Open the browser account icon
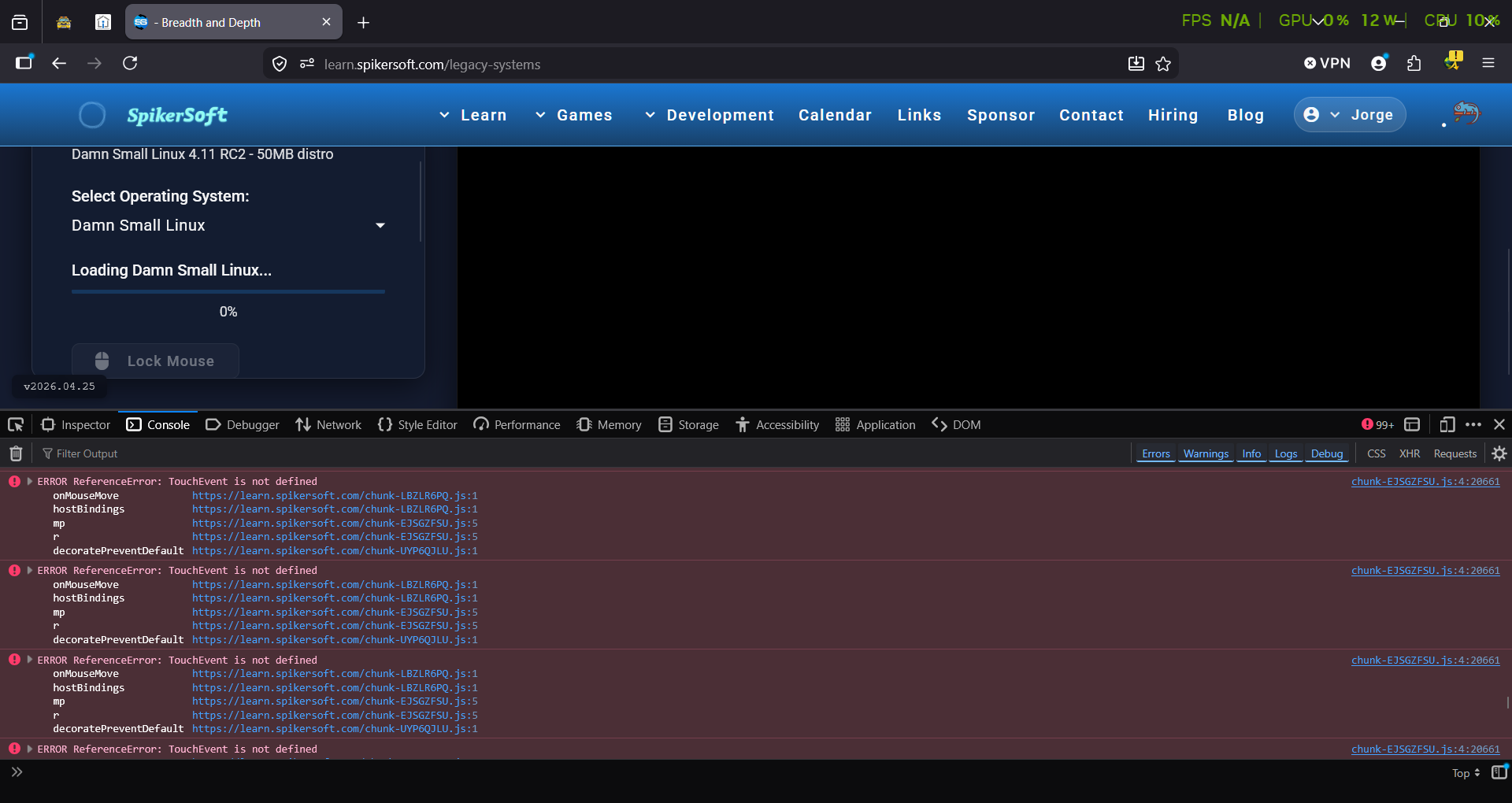Screen dimensions: 1512x803 1379,63
